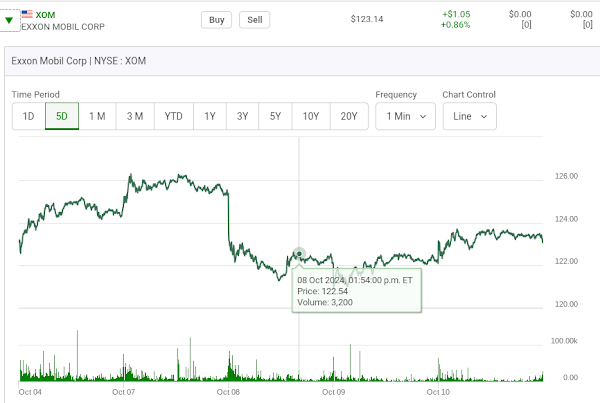Select the 10Y time period
This screenshot has width=600, height=403.
tap(311, 116)
